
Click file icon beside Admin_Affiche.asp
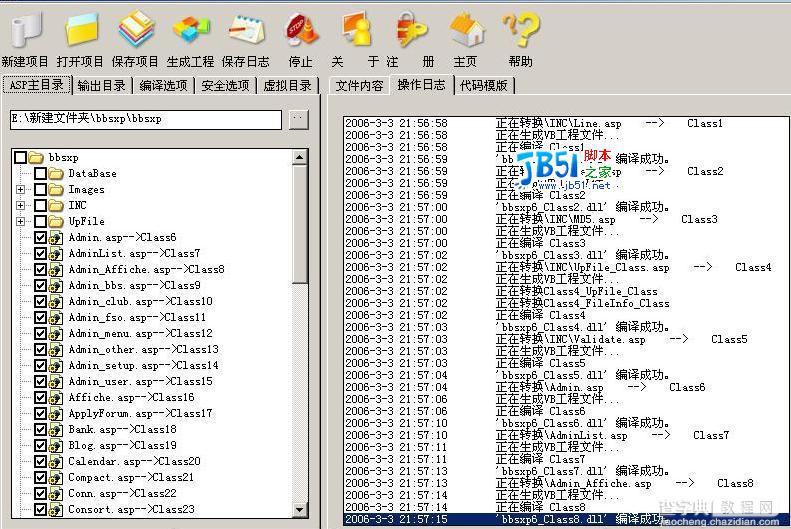pos(56,269)
